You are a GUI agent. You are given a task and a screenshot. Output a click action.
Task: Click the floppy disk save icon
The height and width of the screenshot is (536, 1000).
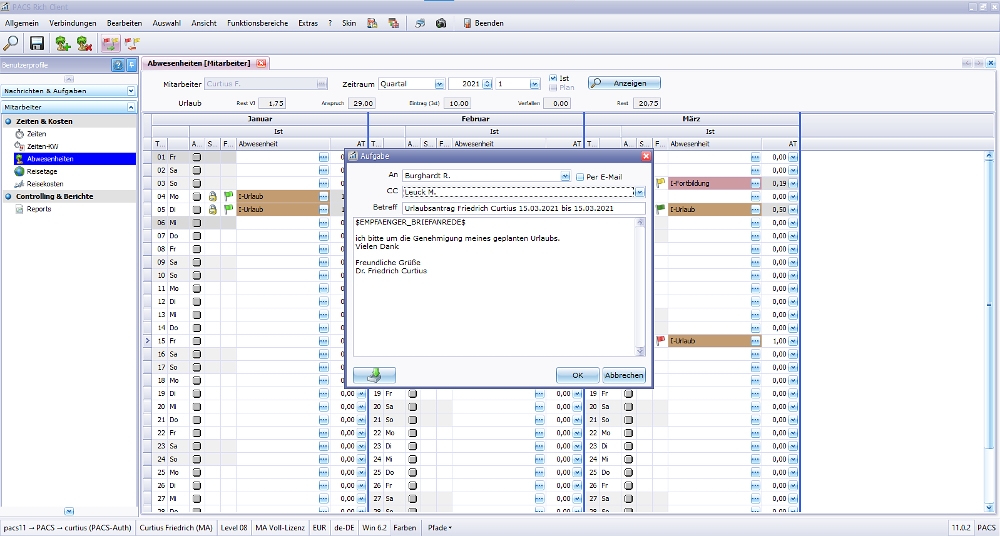tap(37, 43)
